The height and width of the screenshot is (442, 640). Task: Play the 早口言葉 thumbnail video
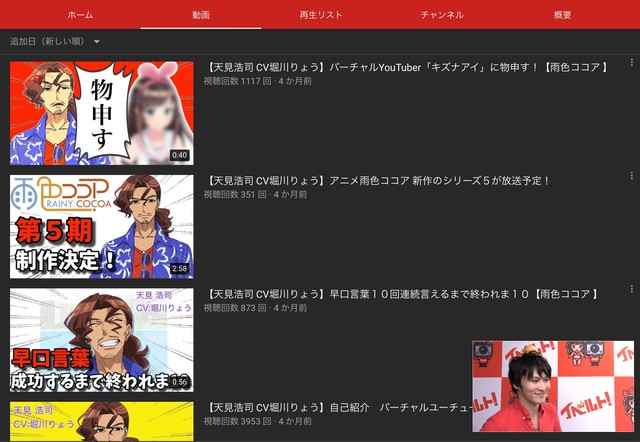(x=102, y=340)
